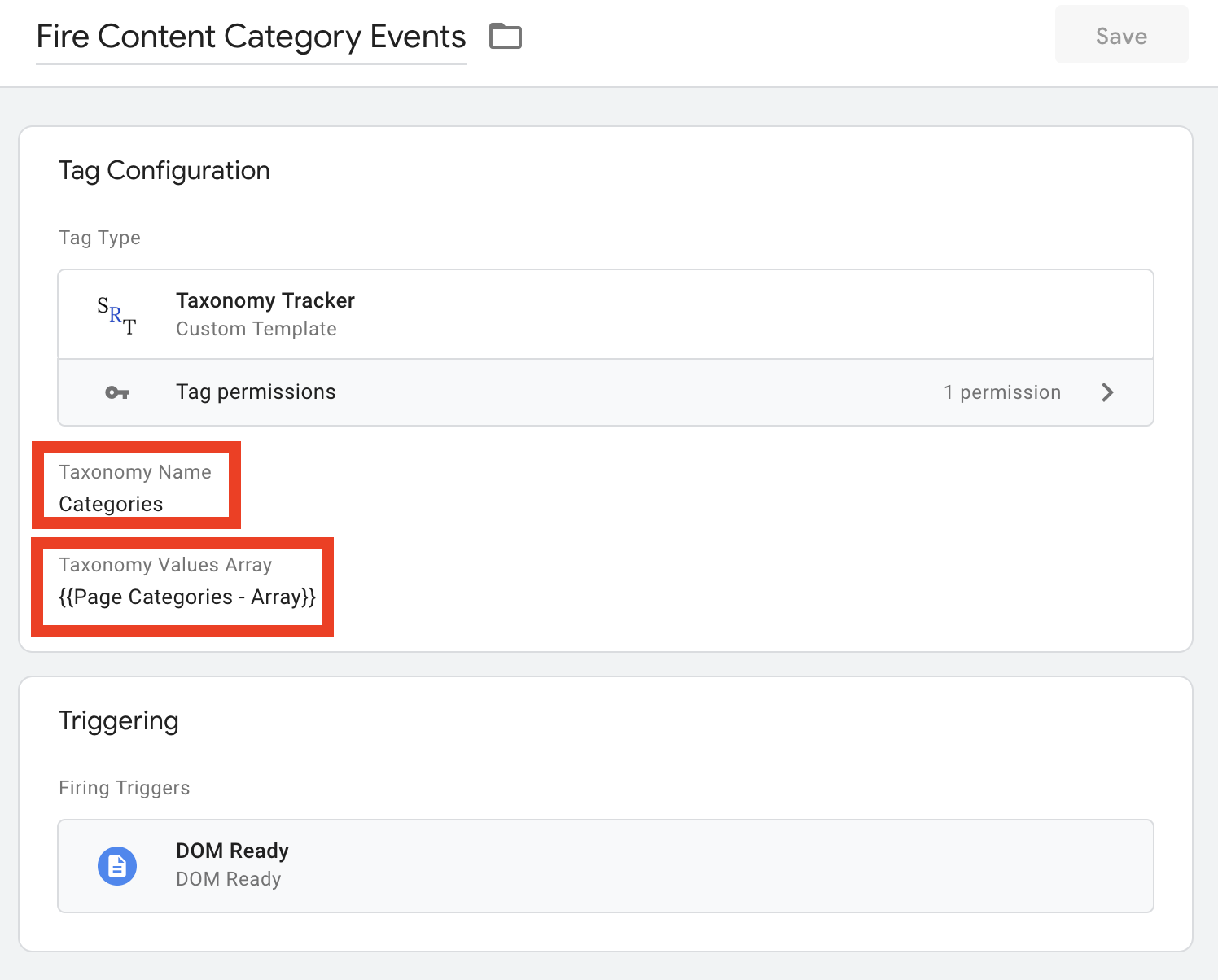Click the Custom Template subtitle
Viewport: 1218px width, 980px height.
pyautogui.click(x=256, y=329)
